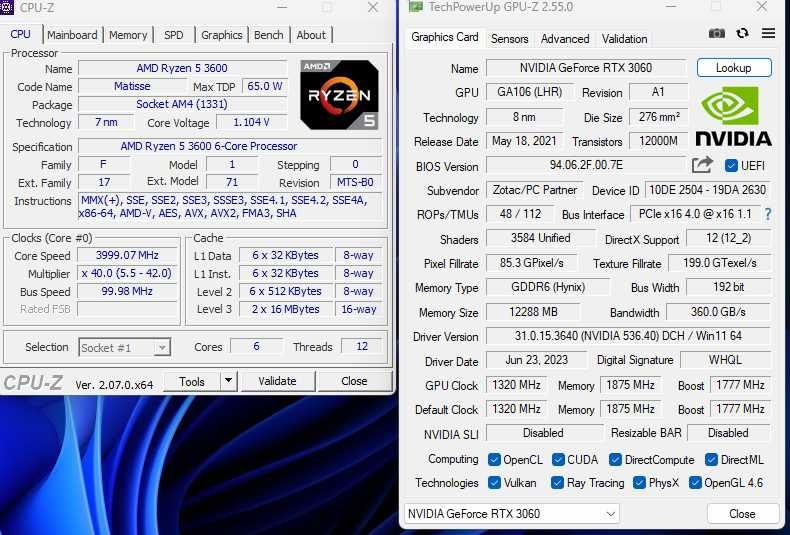Click the GPU-Z title bar app icon
This screenshot has height=535, width=790.
[415, 7]
